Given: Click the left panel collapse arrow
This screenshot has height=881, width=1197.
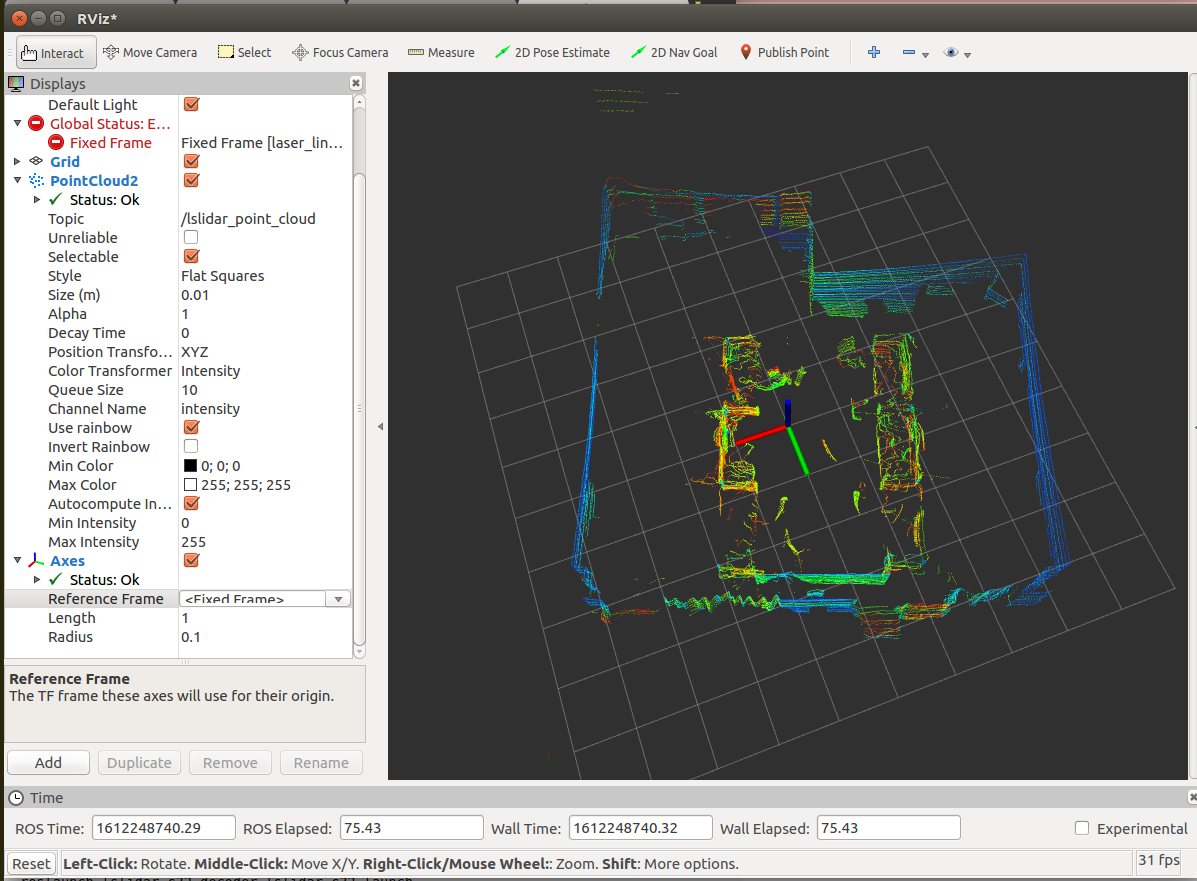Looking at the screenshot, I should pos(380,427).
